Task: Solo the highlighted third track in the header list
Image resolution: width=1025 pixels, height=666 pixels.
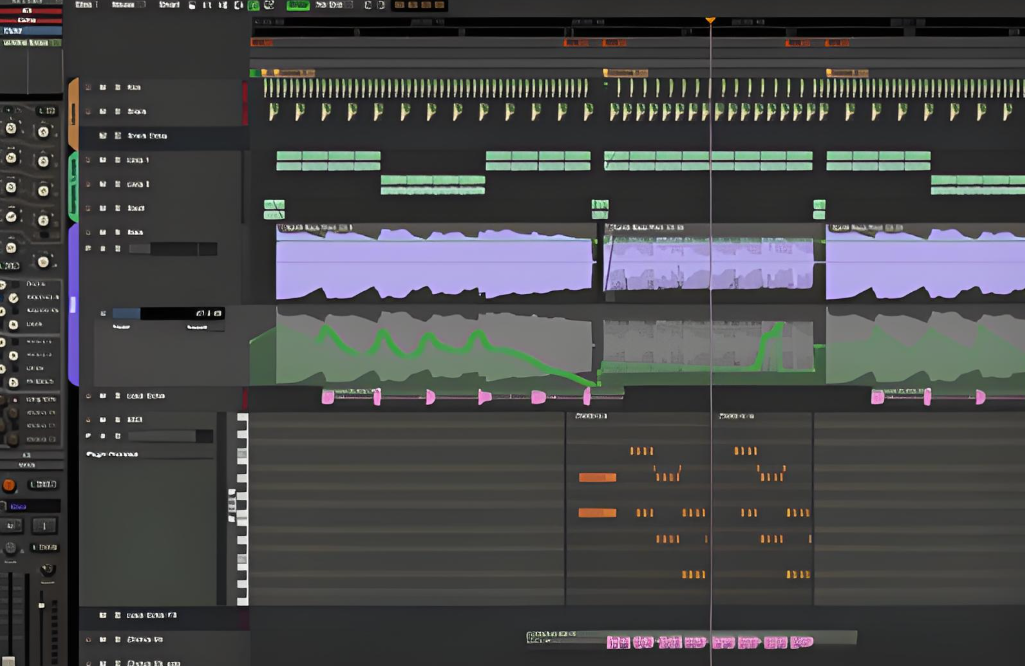Action: pos(118,135)
